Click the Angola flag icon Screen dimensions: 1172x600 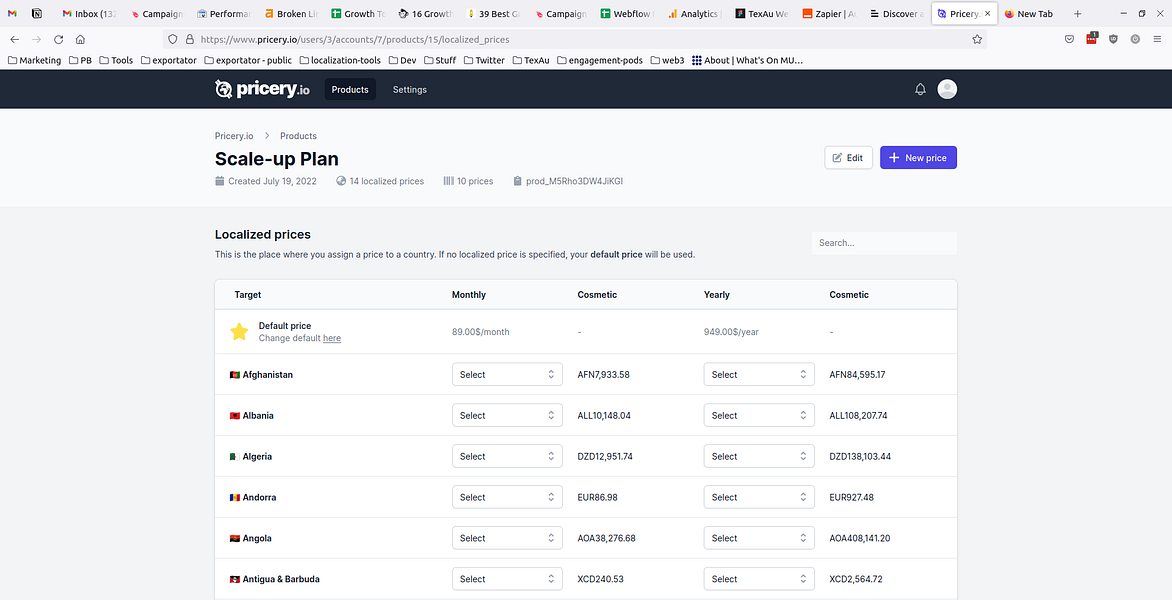235,538
